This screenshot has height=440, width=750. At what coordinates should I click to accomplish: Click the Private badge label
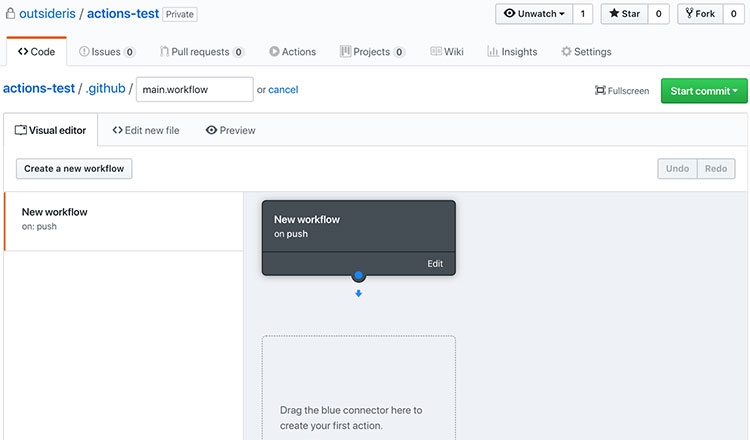click(x=180, y=14)
